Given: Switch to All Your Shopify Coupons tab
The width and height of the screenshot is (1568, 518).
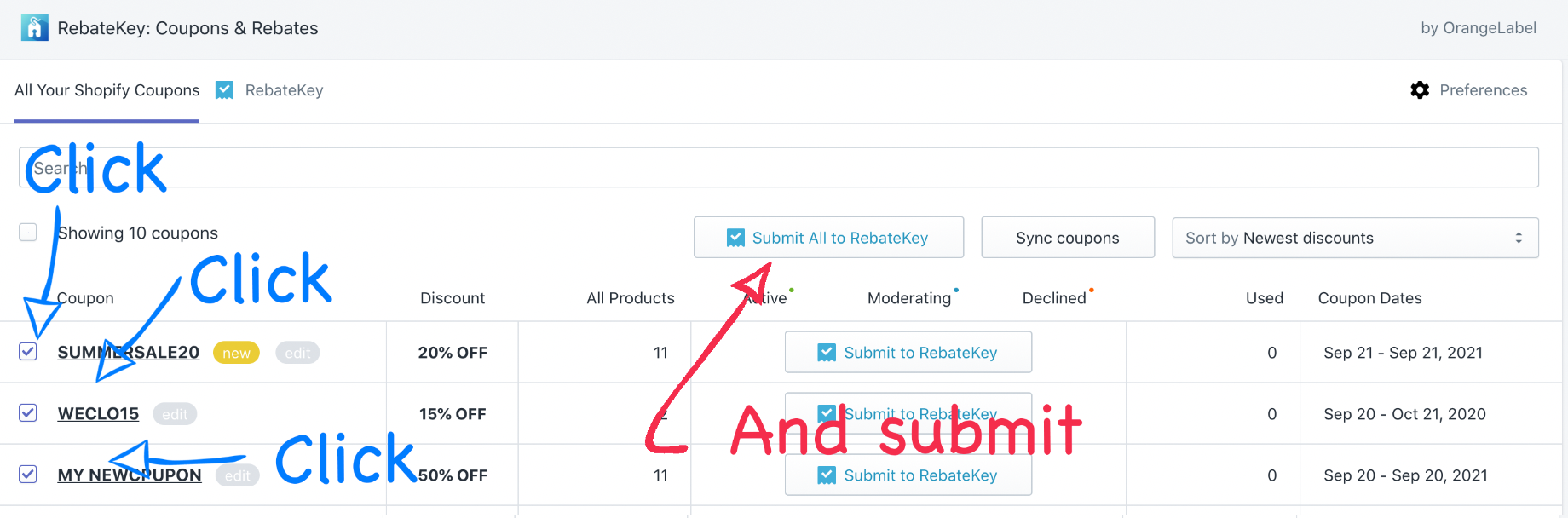Looking at the screenshot, I should point(107,90).
